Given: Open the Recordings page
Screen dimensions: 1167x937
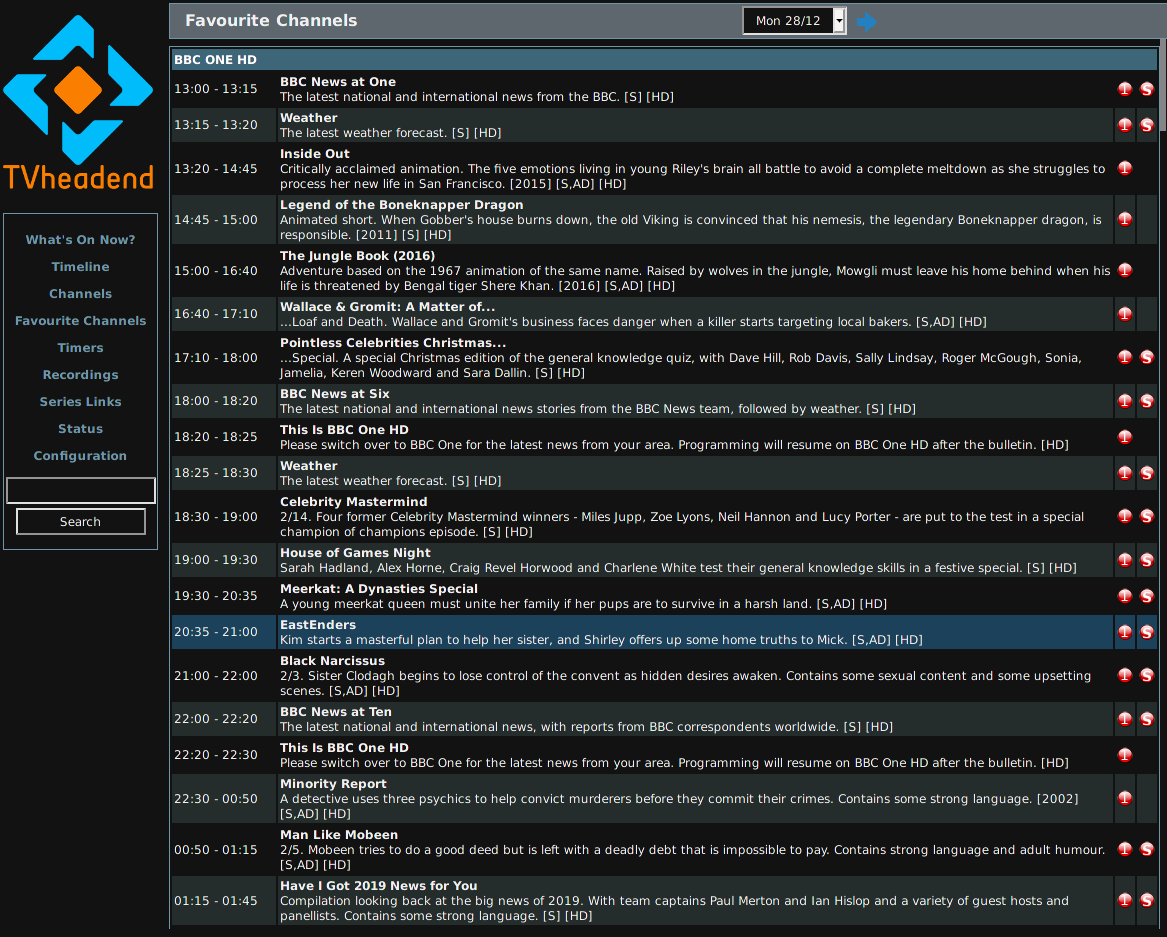Looking at the screenshot, I should click(x=80, y=375).
